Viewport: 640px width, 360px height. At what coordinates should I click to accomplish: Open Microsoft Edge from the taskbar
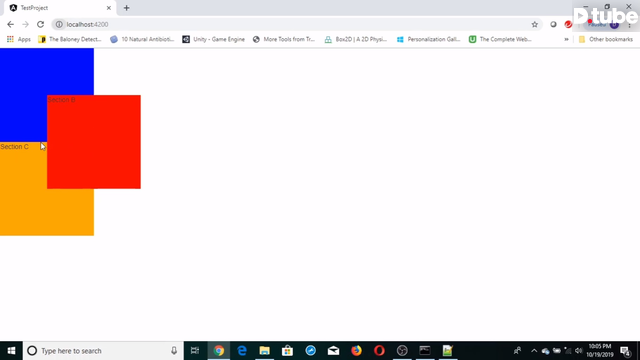242,351
